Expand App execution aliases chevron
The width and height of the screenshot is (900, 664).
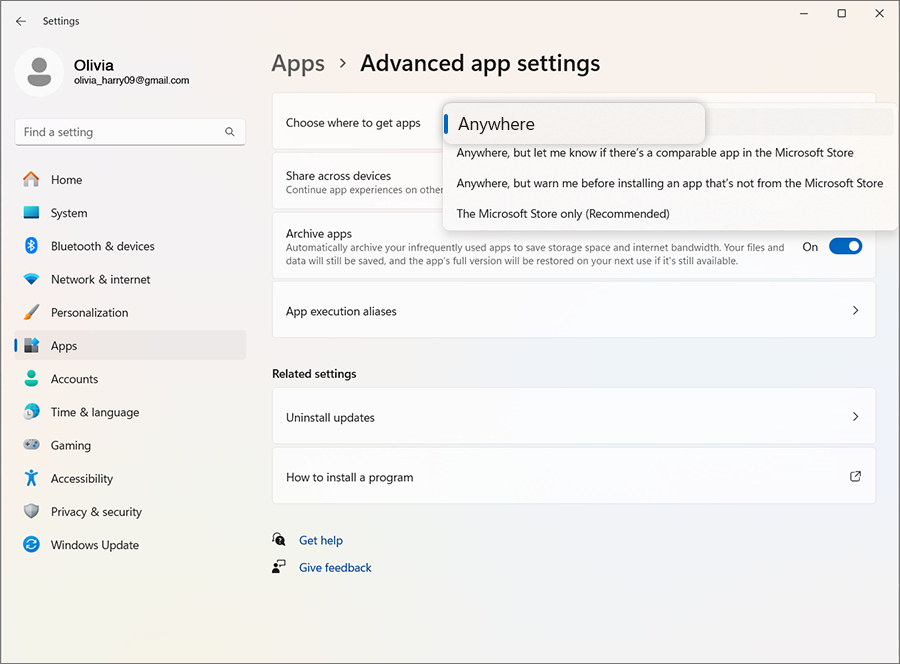coord(855,311)
